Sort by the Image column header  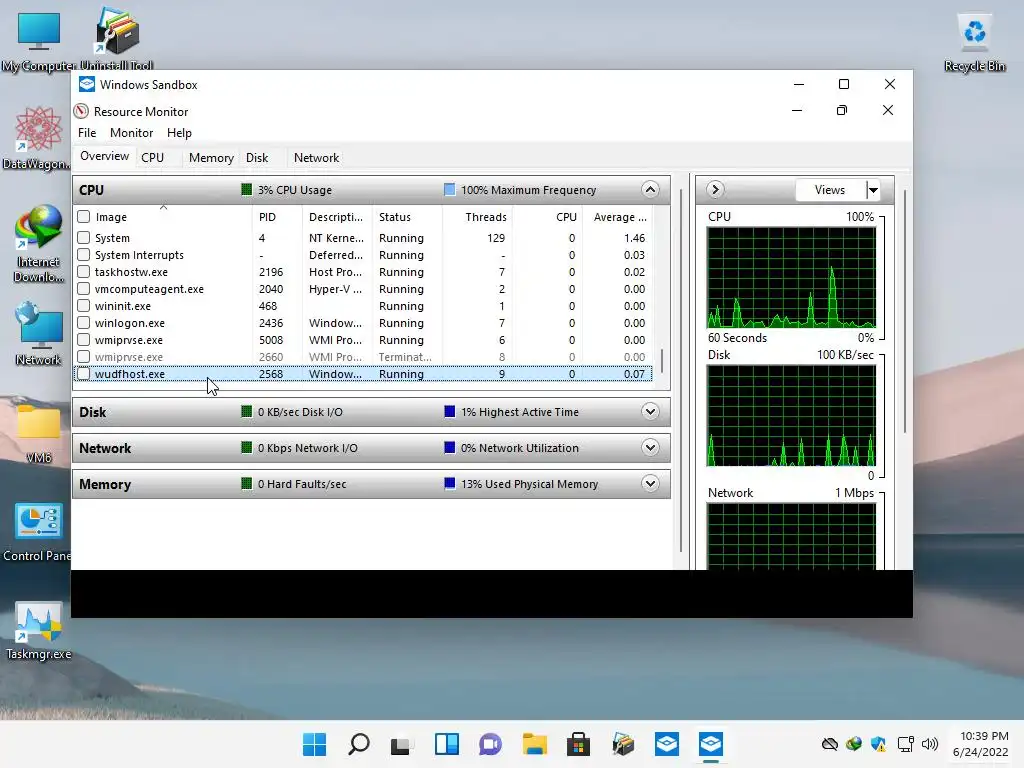tap(163, 217)
